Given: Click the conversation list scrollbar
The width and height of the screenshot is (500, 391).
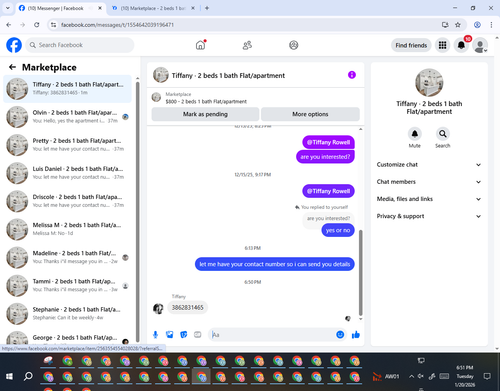Looking at the screenshot, I should click(137, 212).
